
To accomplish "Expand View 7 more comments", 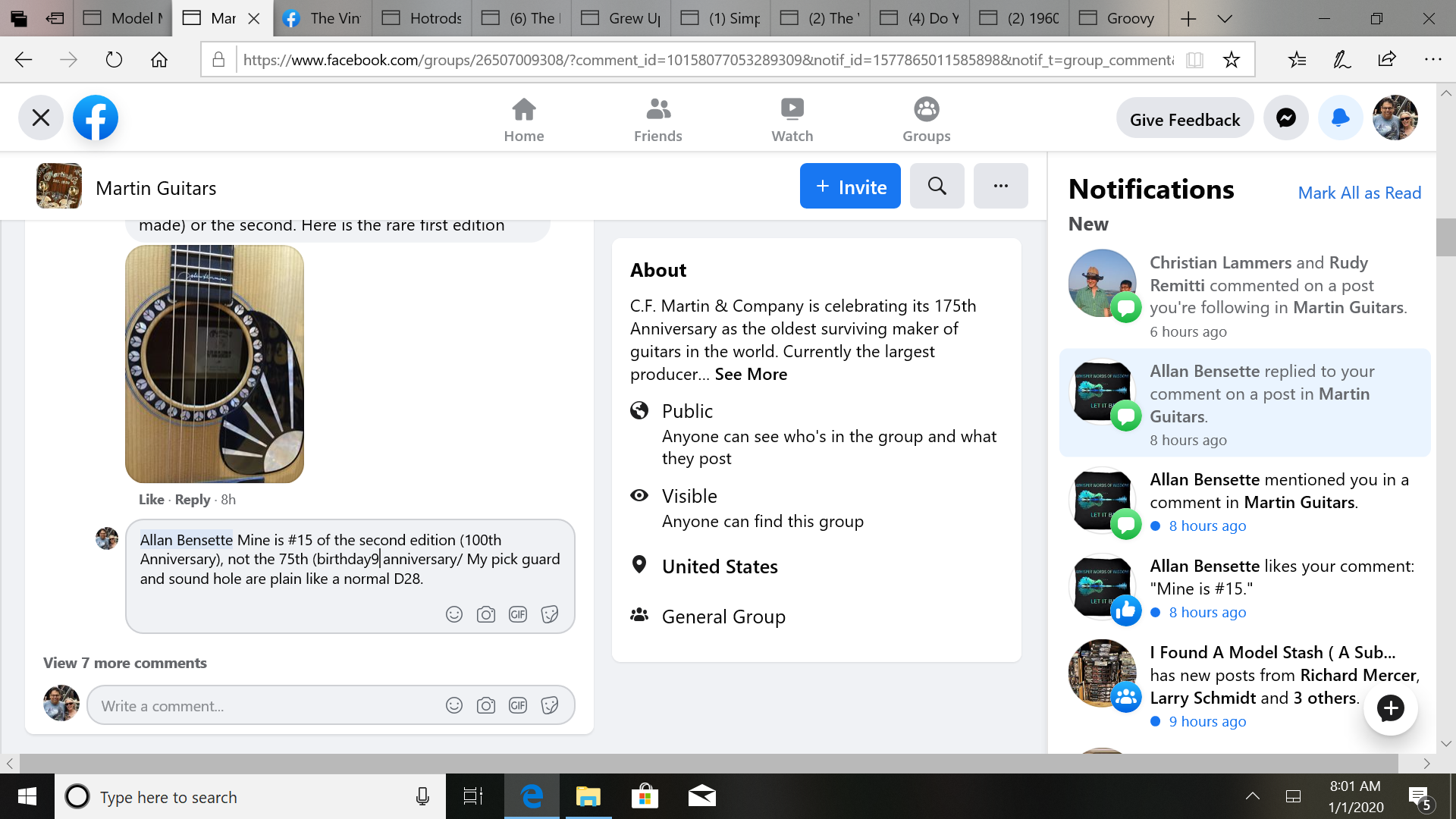I will pos(125,663).
